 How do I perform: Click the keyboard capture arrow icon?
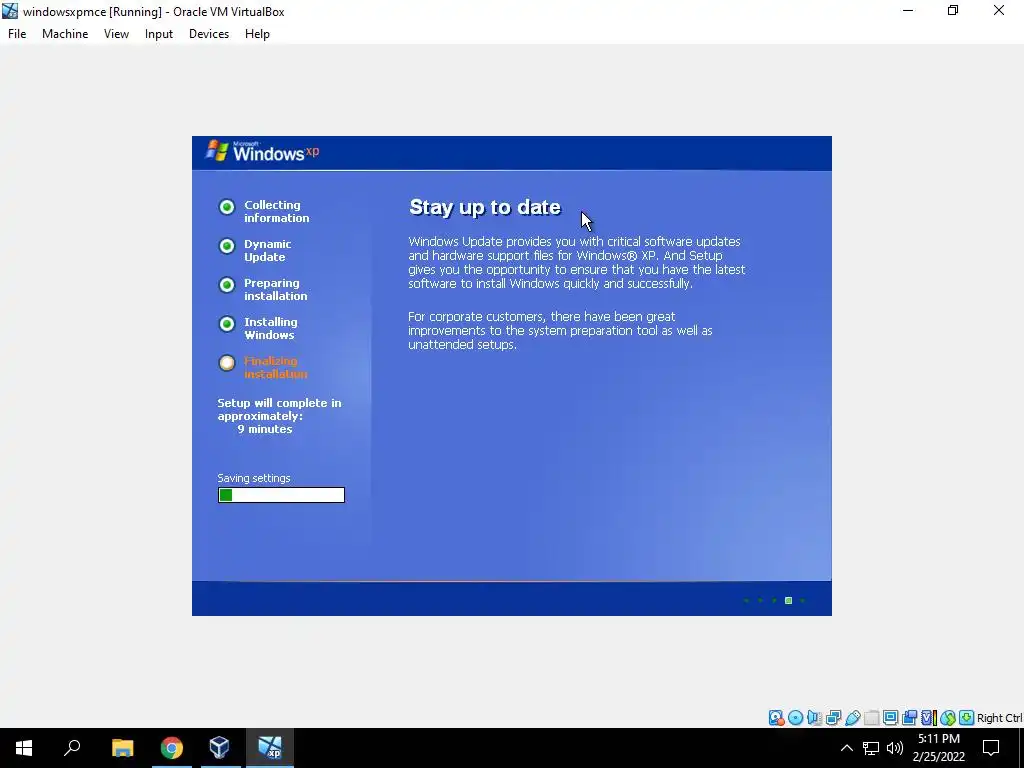pos(967,718)
